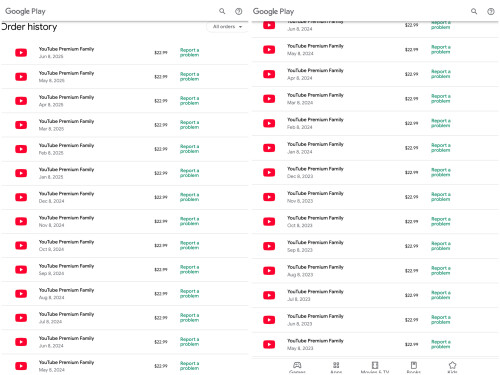Image resolution: width=500 pixels, height=375 pixels.
Task: Click YouTube icon for Dec 8, 2023 order
Action: point(269,172)
